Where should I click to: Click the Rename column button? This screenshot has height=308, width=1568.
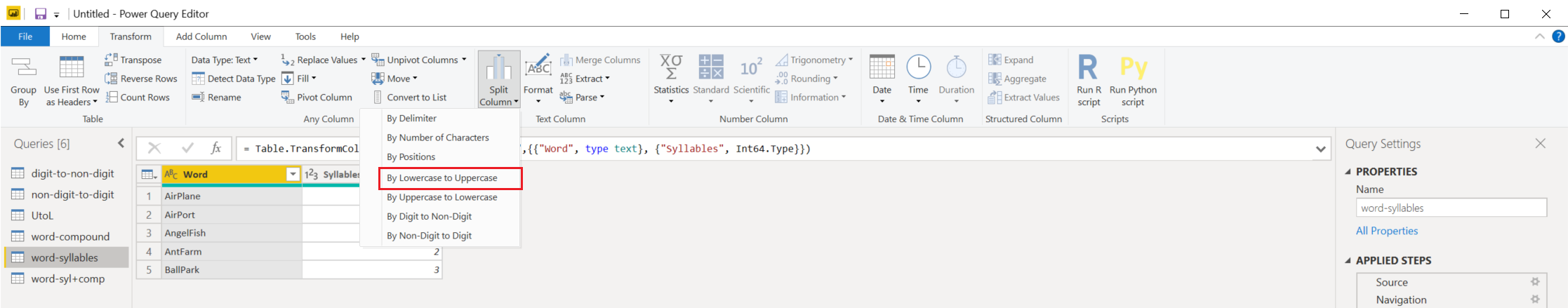217,97
